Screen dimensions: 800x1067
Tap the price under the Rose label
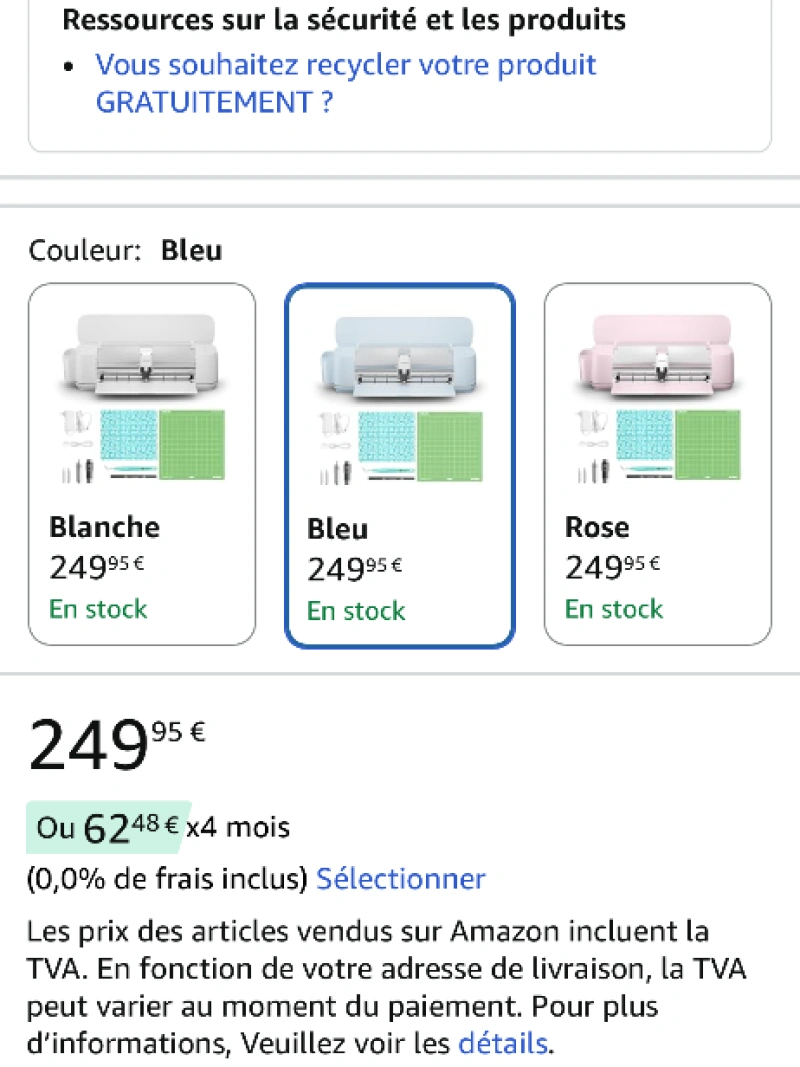point(613,568)
